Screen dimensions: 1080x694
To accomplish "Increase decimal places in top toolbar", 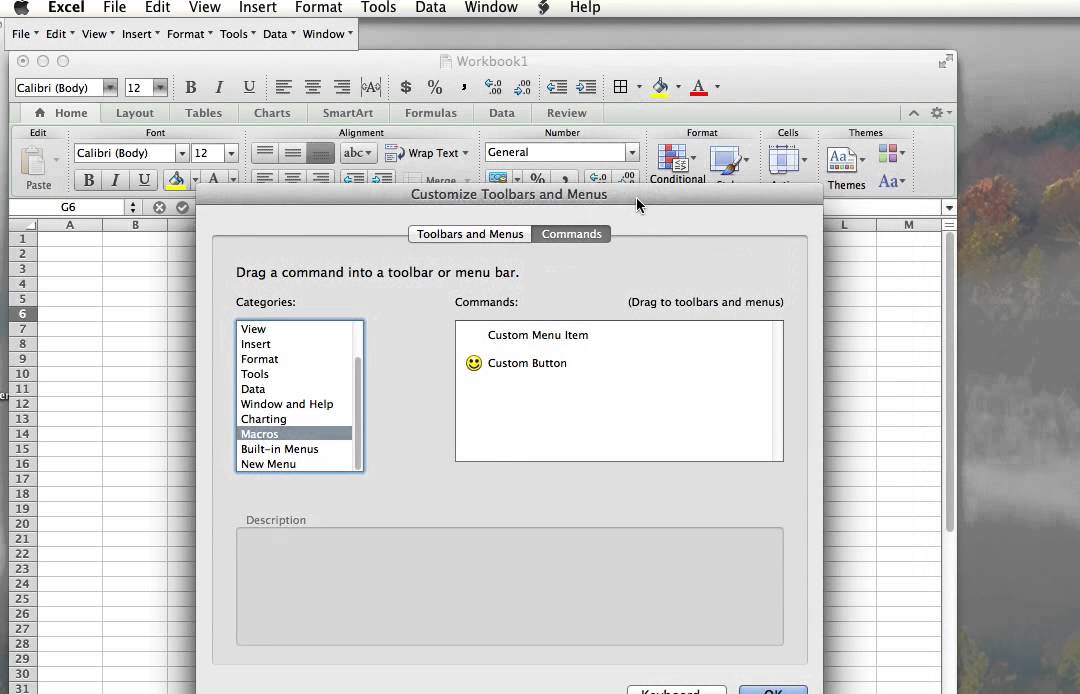I will click(x=493, y=87).
